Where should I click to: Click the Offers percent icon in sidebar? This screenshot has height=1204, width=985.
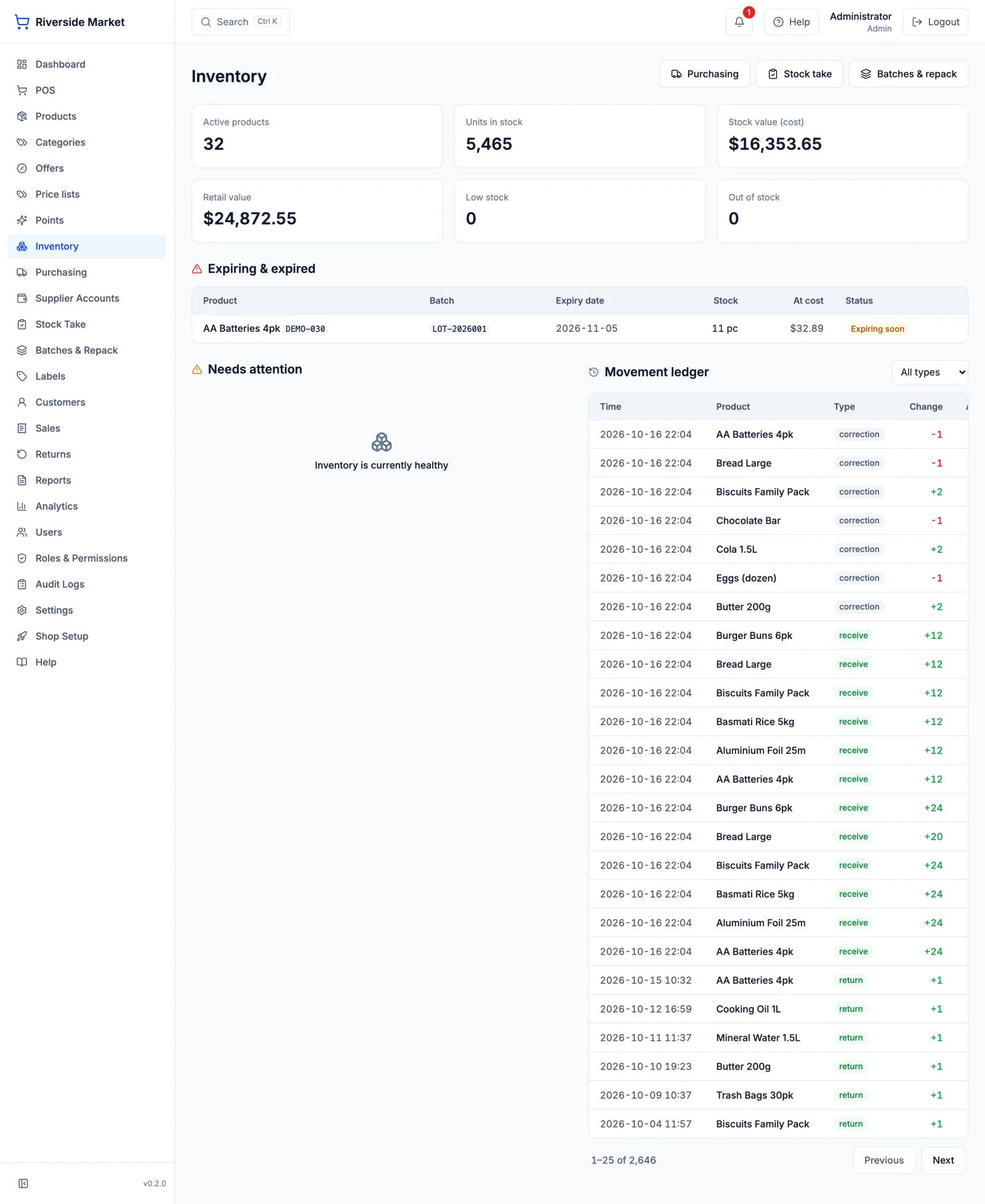pyautogui.click(x=22, y=169)
